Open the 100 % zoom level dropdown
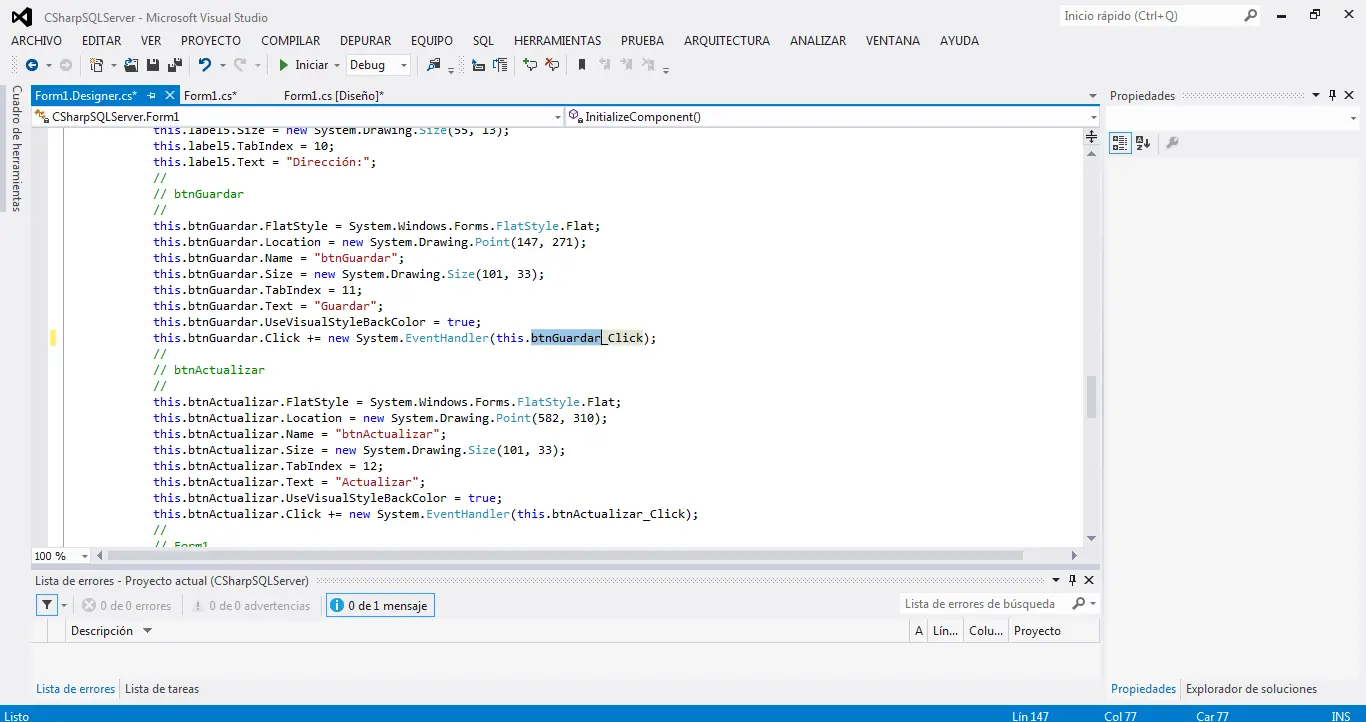This screenshot has width=1366, height=722. [84, 556]
